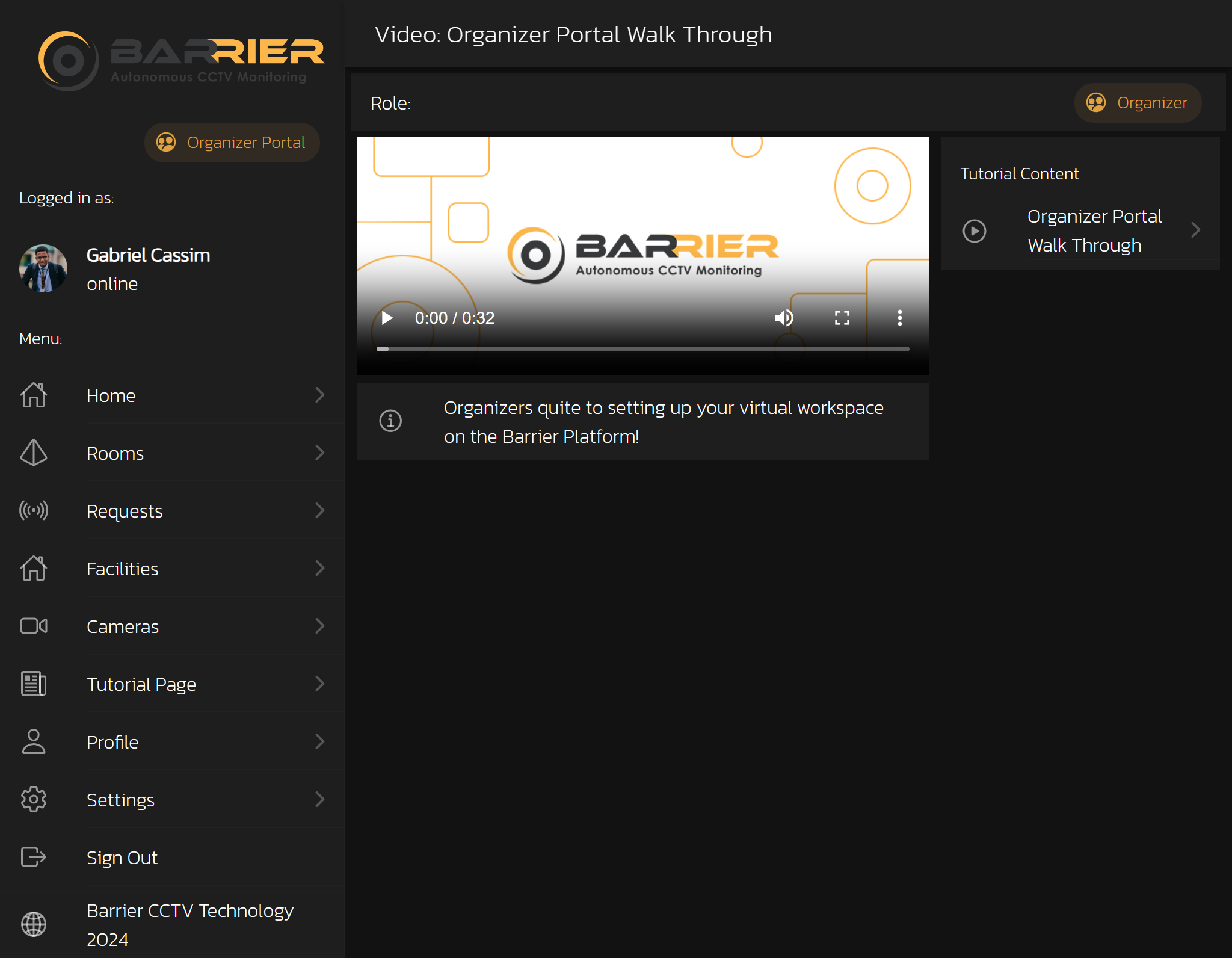Click the Tutorial Page newspaper icon

[34, 684]
